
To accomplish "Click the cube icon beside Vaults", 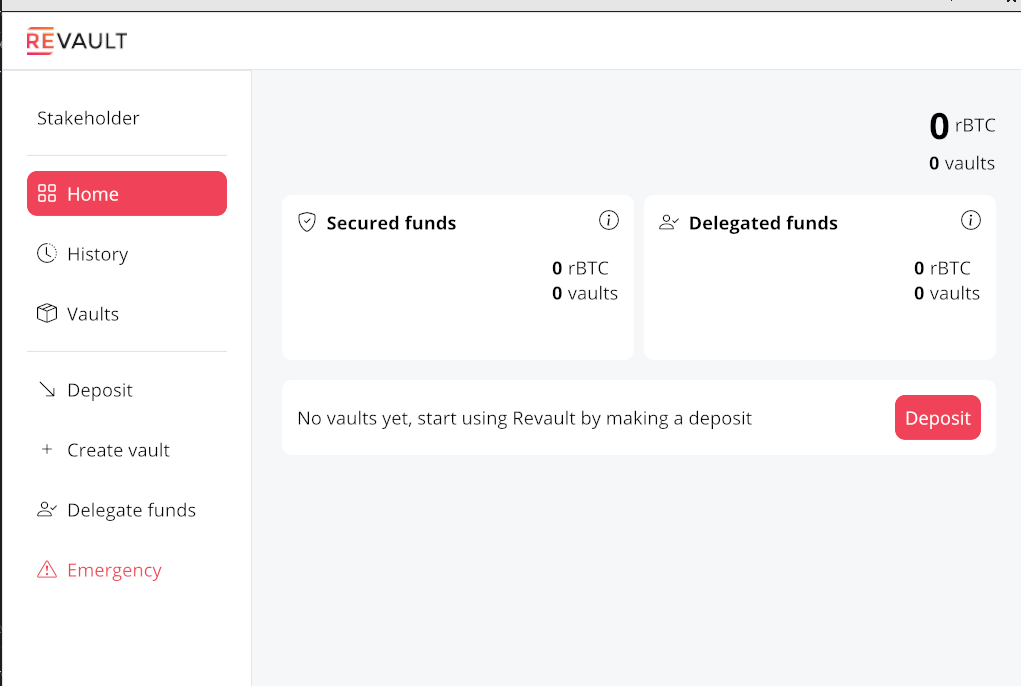I will pyautogui.click(x=46, y=313).
